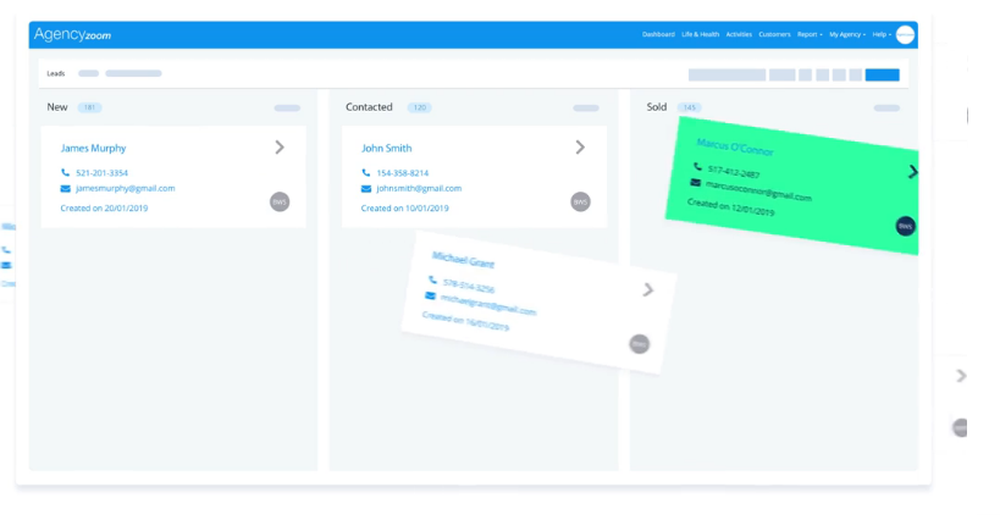1000x515 pixels.
Task: Open Michael Grant lead name
Action: (x=463, y=260)
